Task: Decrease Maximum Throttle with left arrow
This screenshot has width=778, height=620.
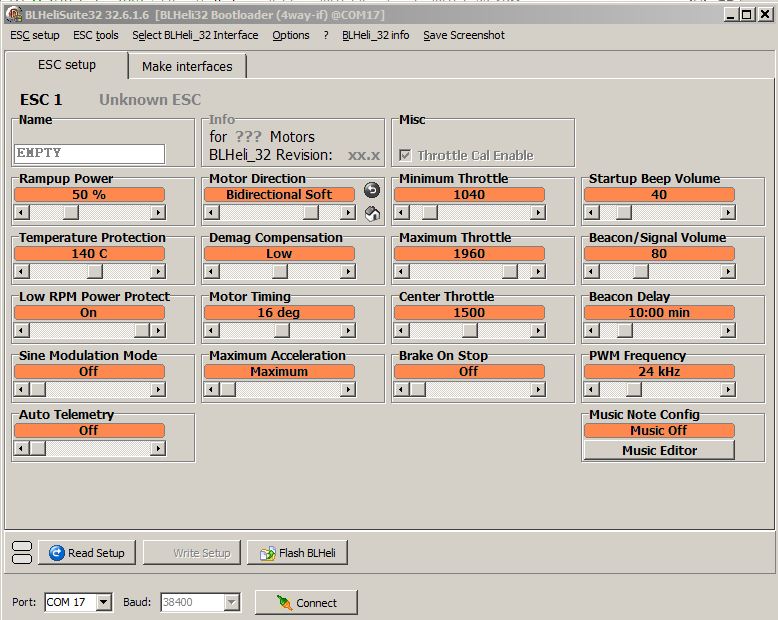Action: pyautogui.click(x=401, y=271)
